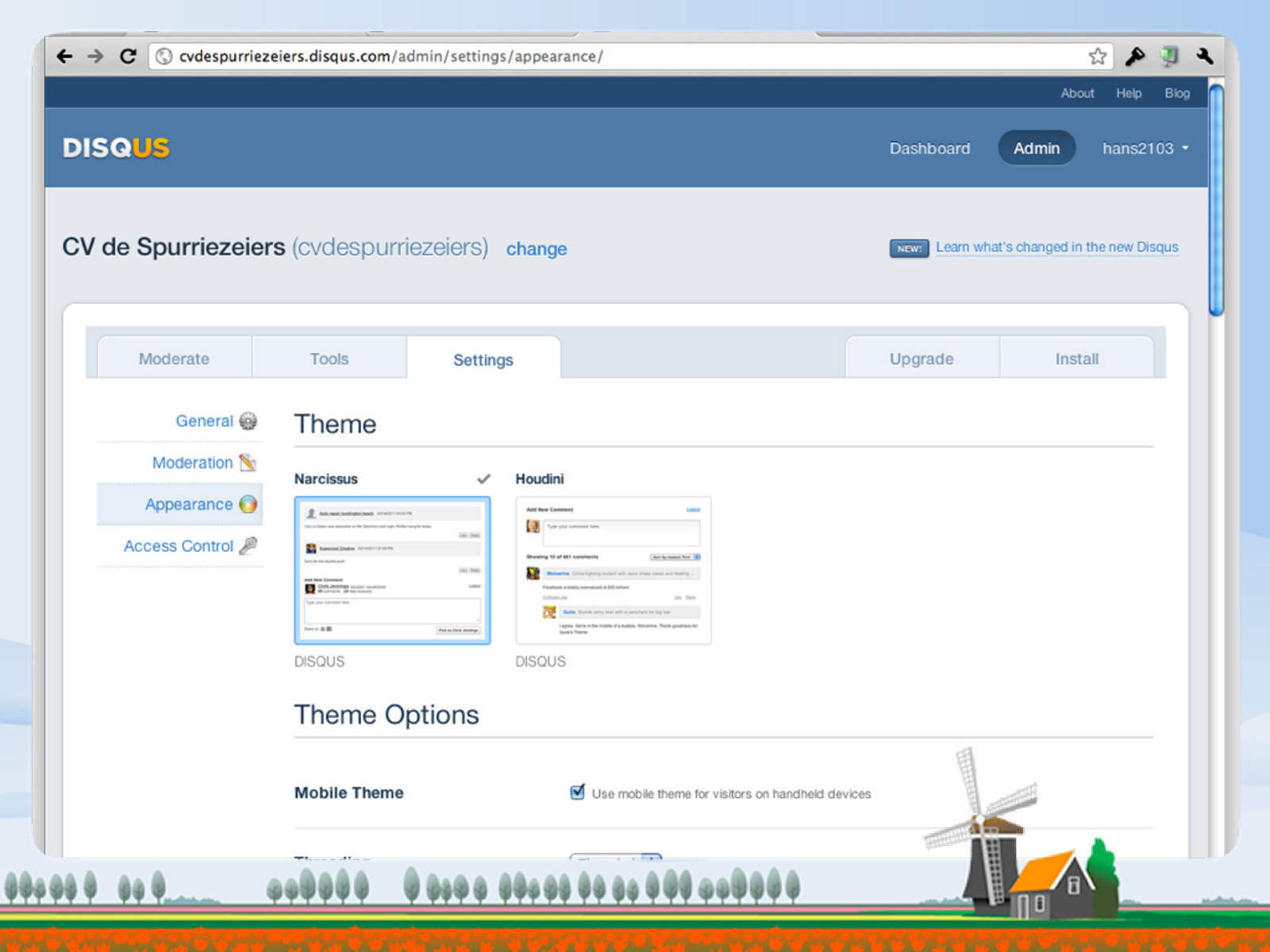Click the page vertical scrollbar
Screen dimensions: 1270x952
click(x=1216, y=201)
